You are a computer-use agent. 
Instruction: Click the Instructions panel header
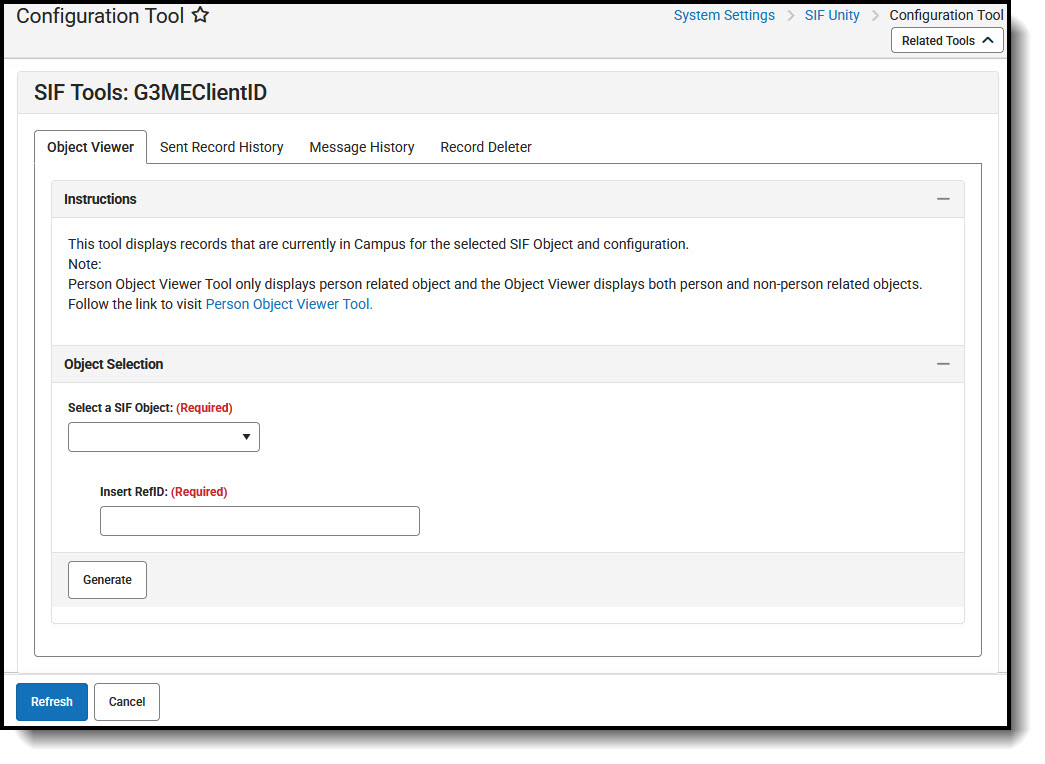coord(100,198)
